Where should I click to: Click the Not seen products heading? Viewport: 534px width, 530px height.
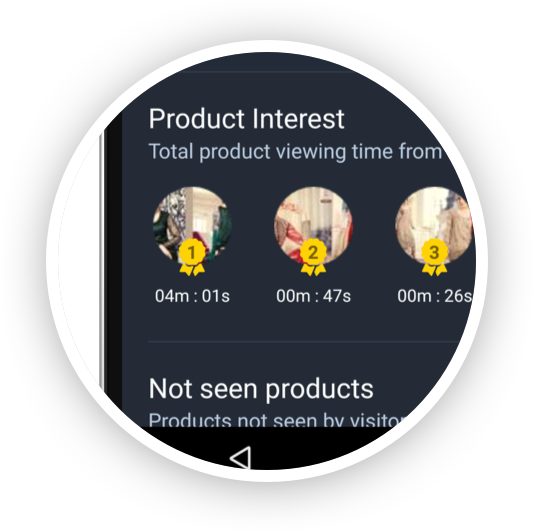coord(261,389)
